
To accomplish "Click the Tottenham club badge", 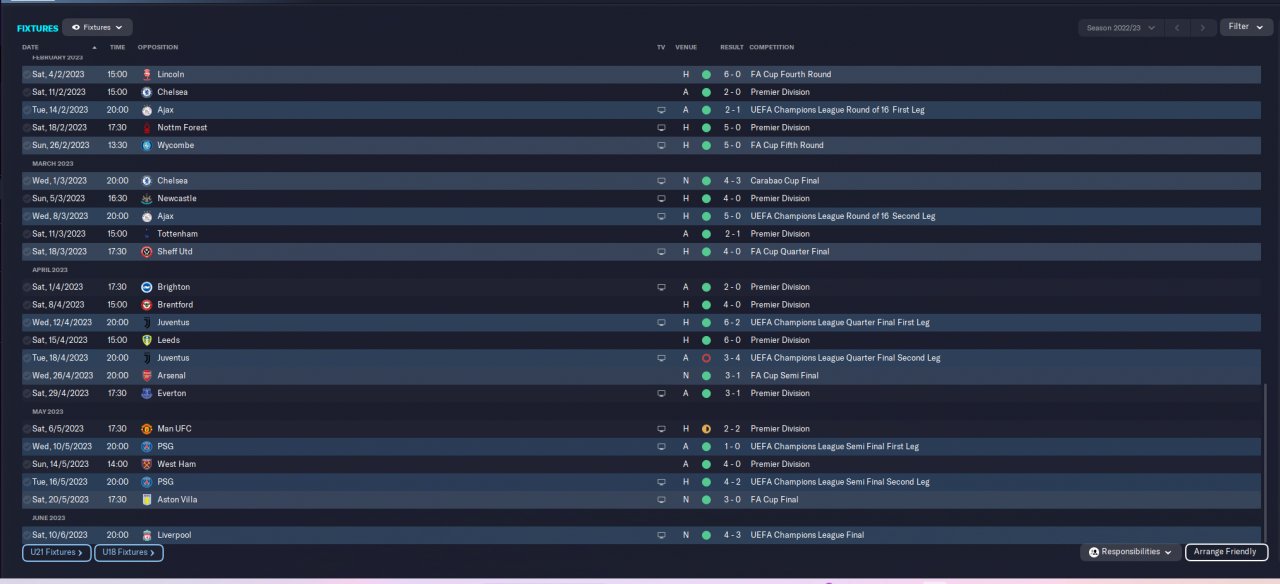I will coord(146,234).
